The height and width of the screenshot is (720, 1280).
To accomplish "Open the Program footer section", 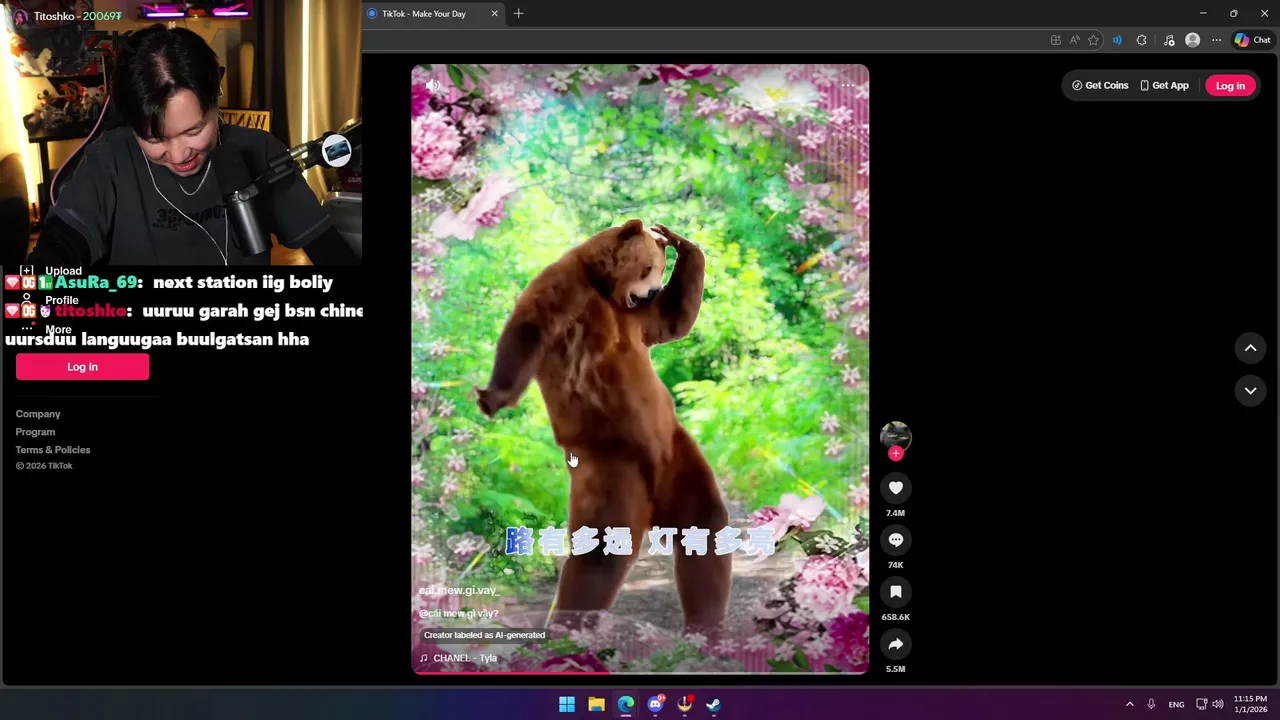I will 35,432.
